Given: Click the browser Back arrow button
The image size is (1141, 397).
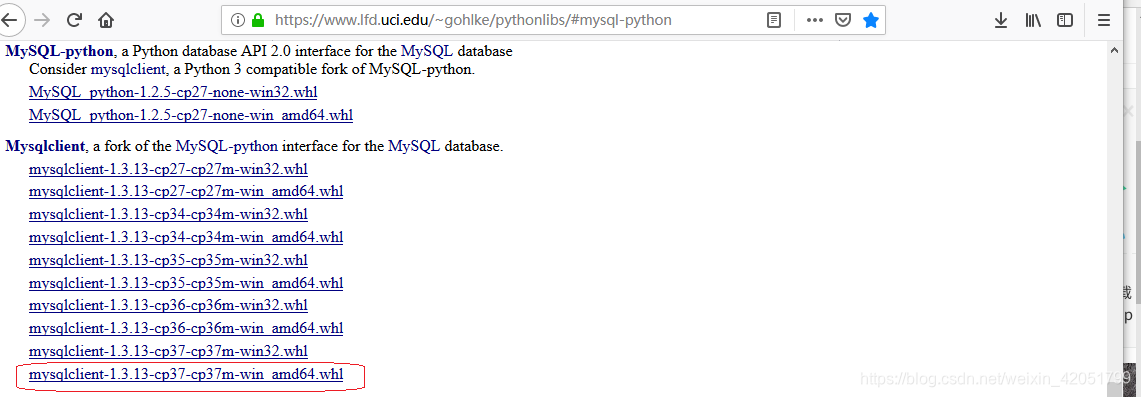Looking at the screenshot, I should tap(9, 20).
